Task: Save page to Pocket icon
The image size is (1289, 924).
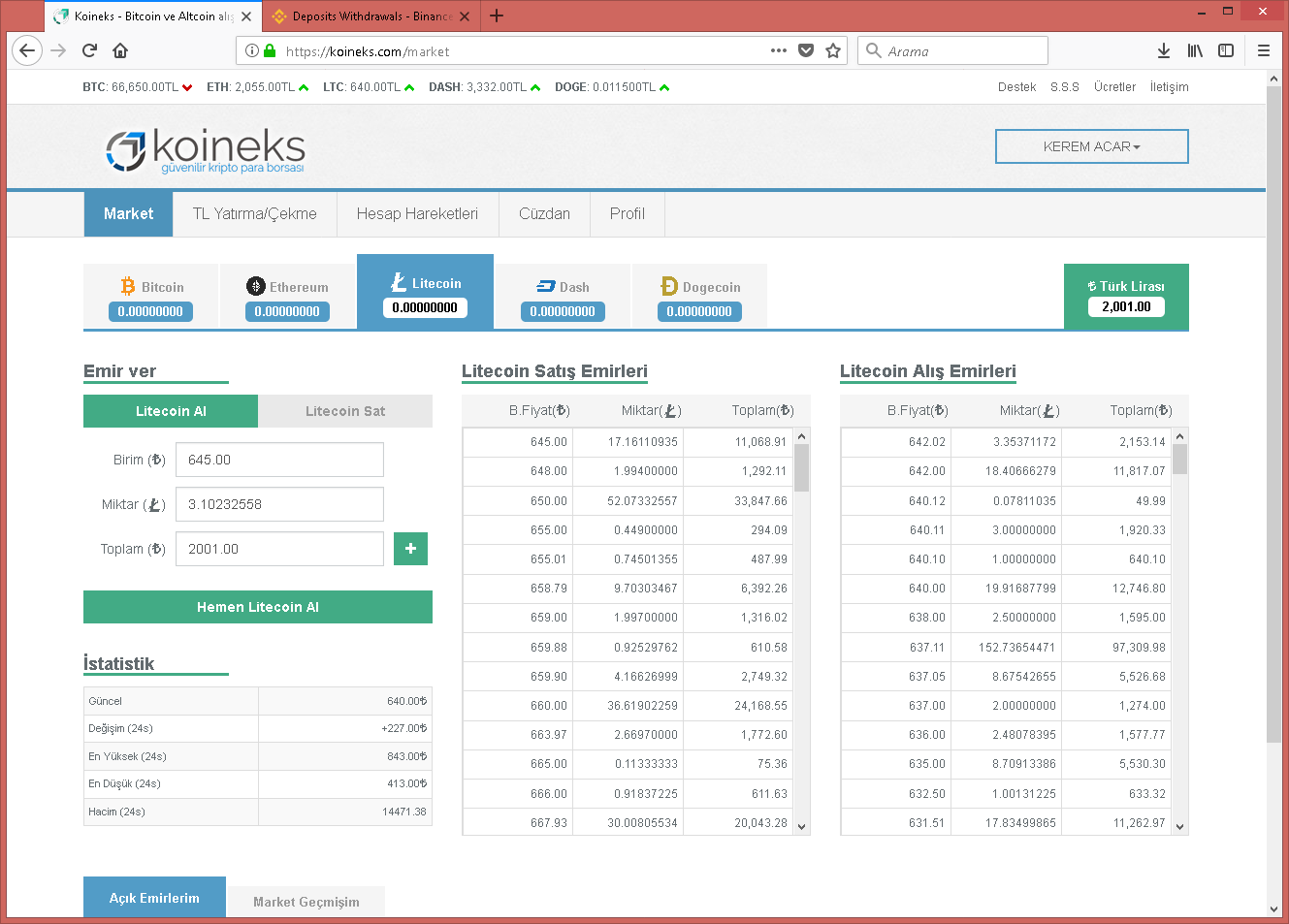Action: tap(806, 50)
